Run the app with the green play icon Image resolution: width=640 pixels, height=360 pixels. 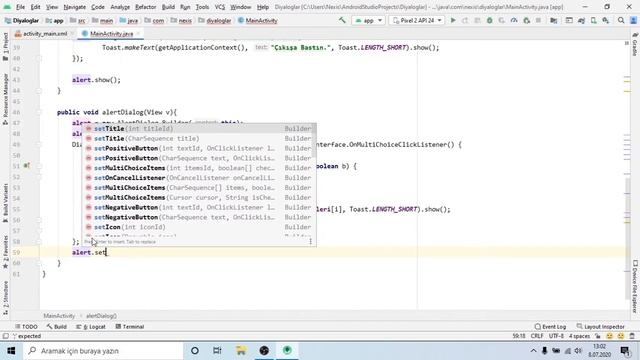pos(453,20)
